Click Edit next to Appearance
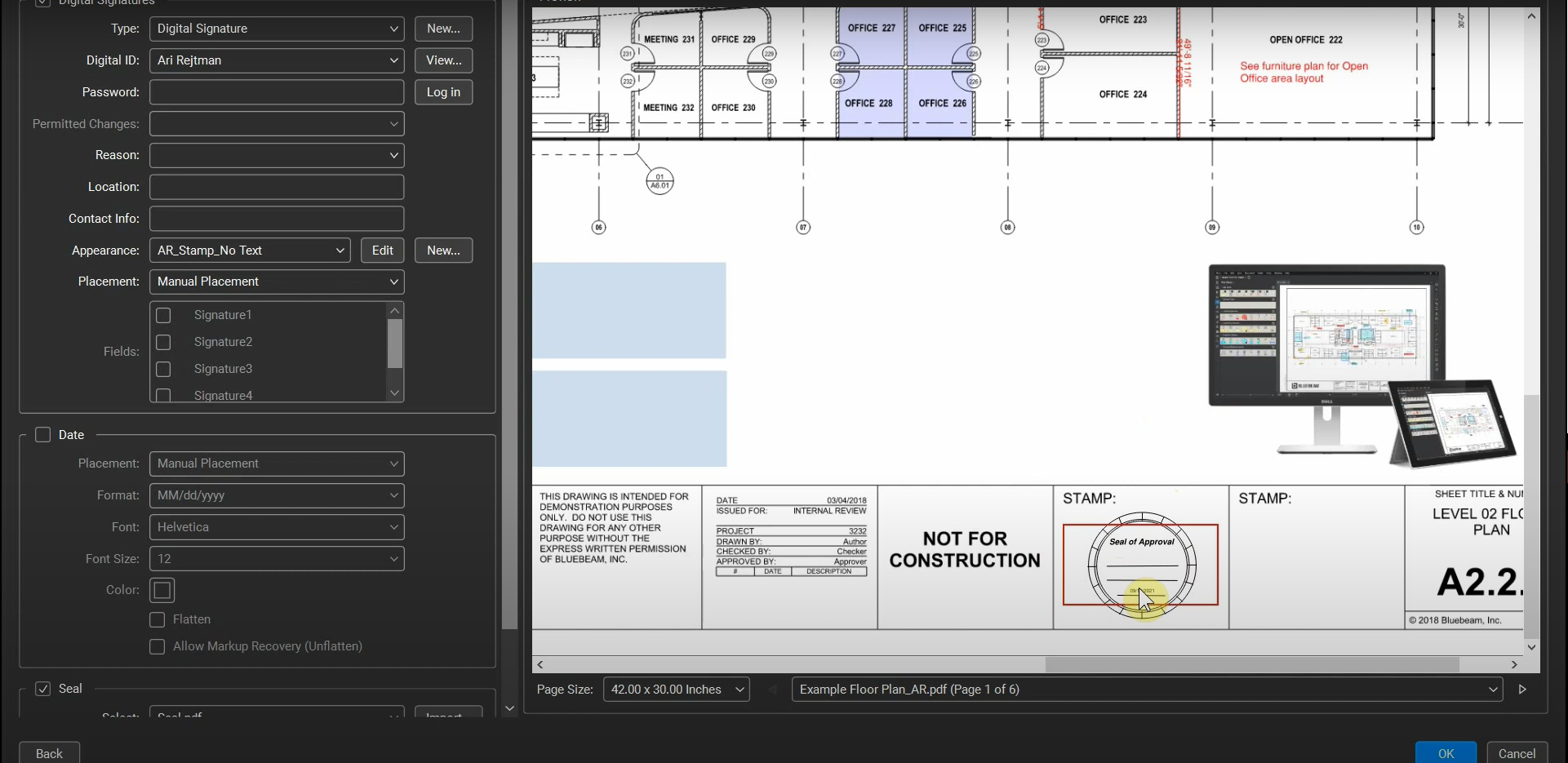This screenshot has height=763, width=1568. pos(382,250)
